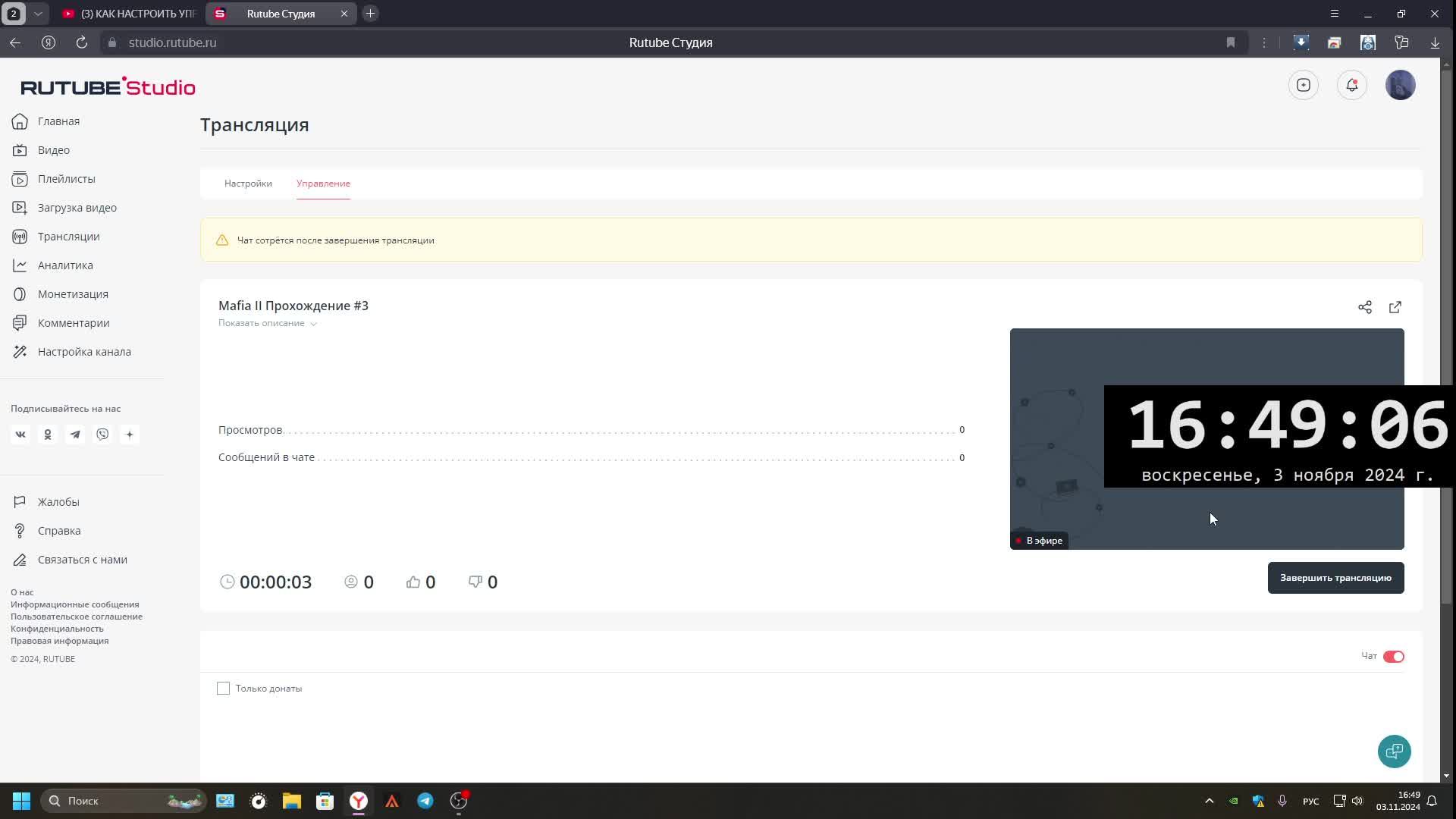This screenshot has width=1456, height=819.
Task: Open the user profile avatar
Action: point(1401,85)
